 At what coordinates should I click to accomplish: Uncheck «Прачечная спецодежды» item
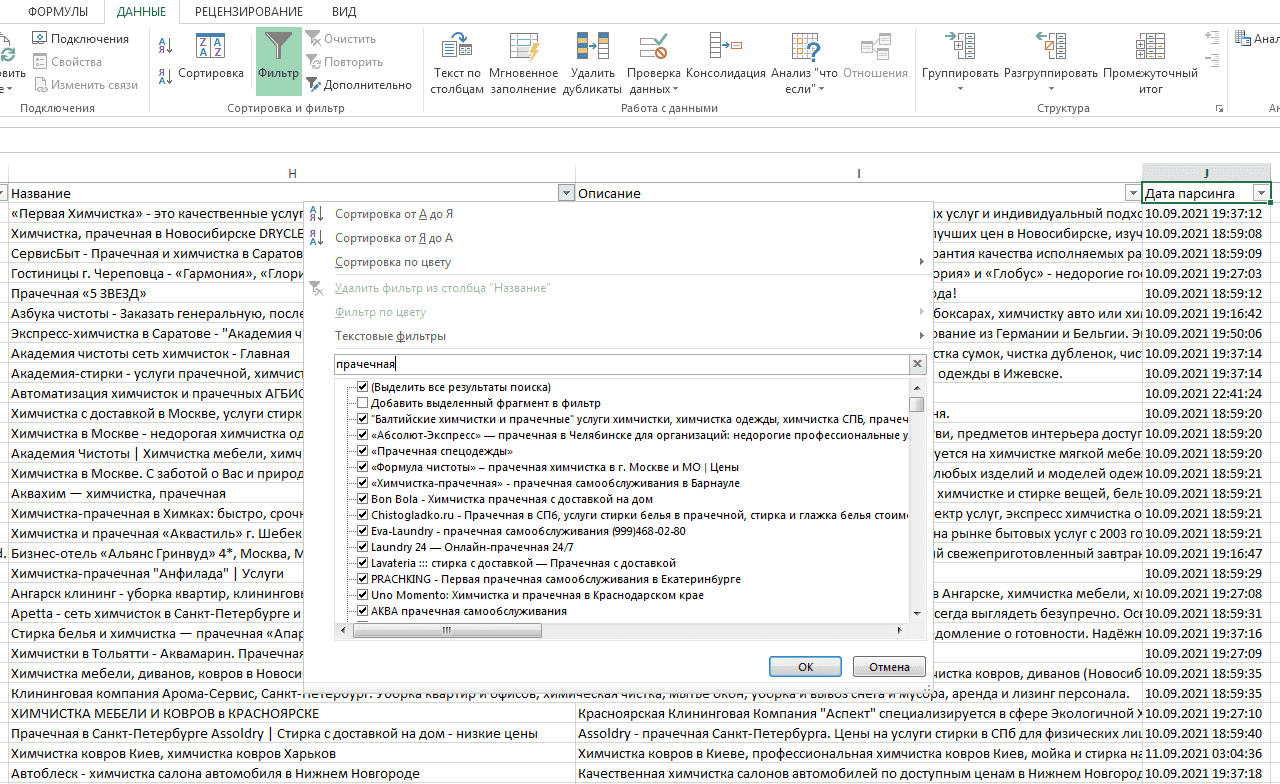pyautogui.click(x=363, y=451)
